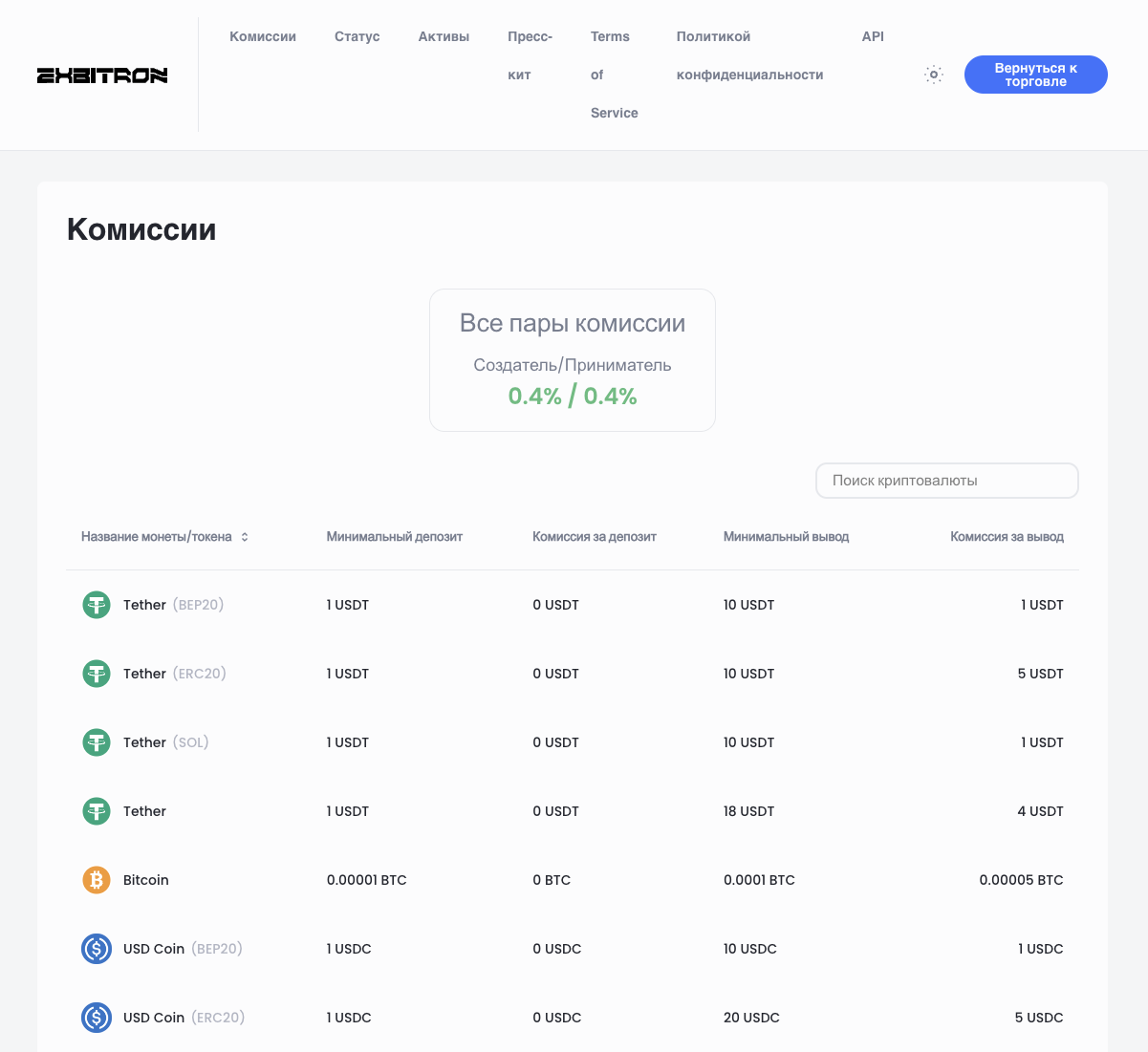Click the 18 USDT minimum withdrawal value
1148x1052 pixels.
pos(749,811)
